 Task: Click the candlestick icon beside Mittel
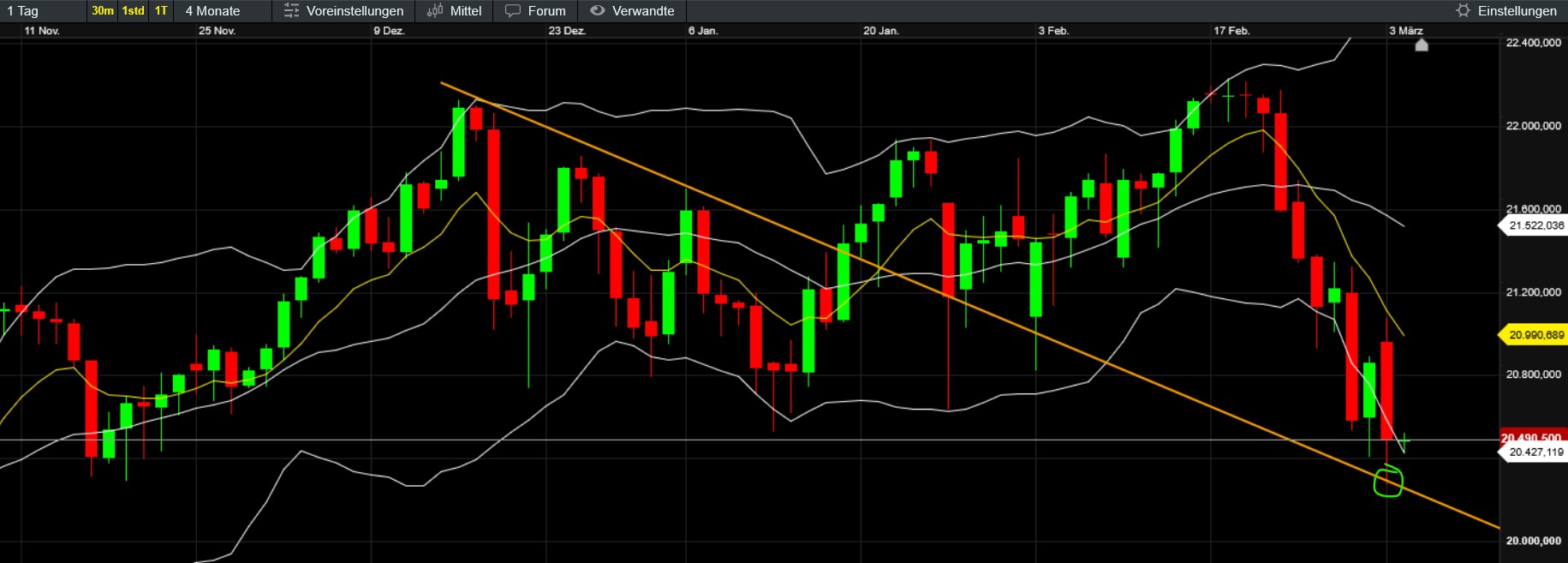[435, 11]
